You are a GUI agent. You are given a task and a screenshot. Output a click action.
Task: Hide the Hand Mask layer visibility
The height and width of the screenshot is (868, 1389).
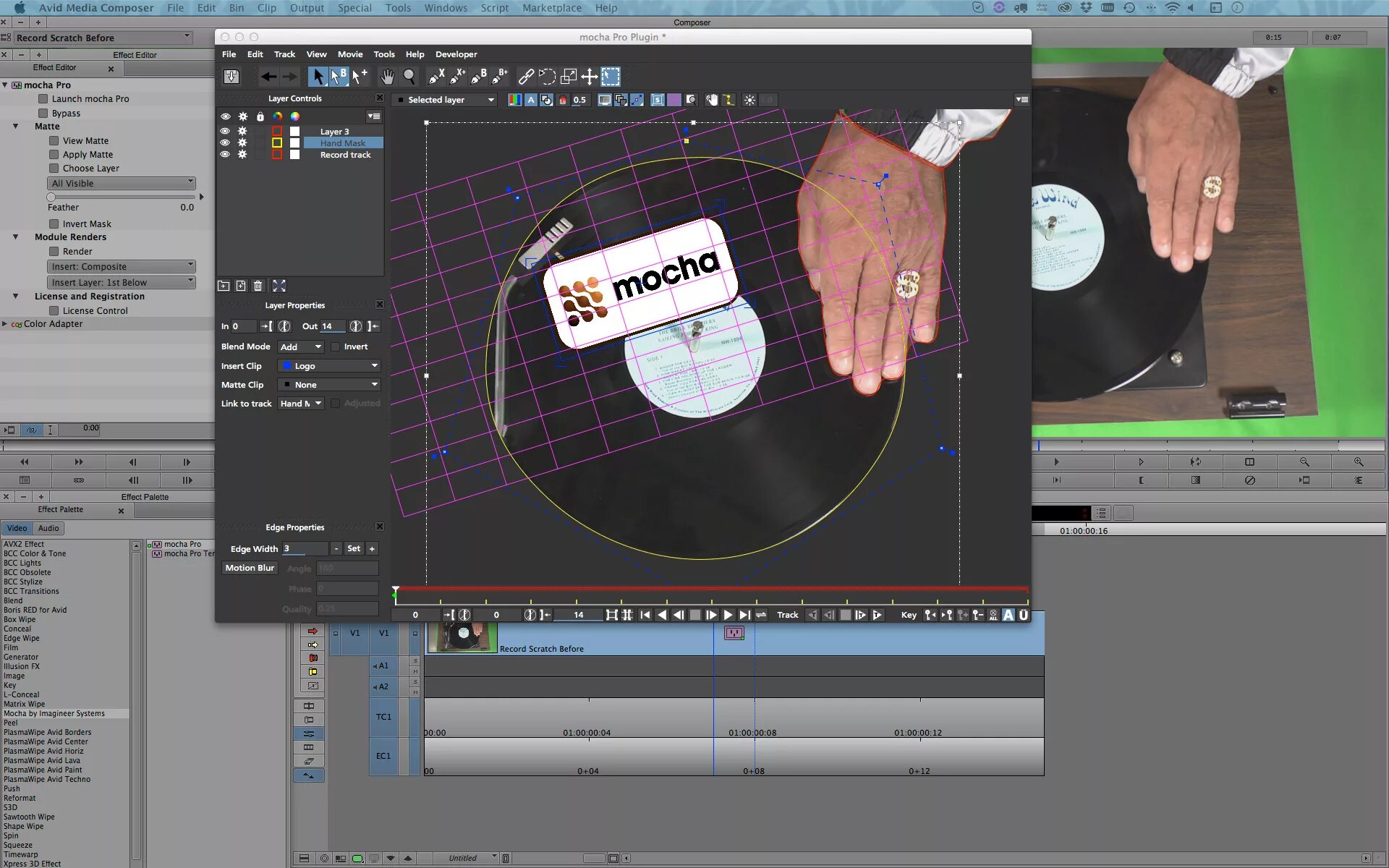[225, 142]
